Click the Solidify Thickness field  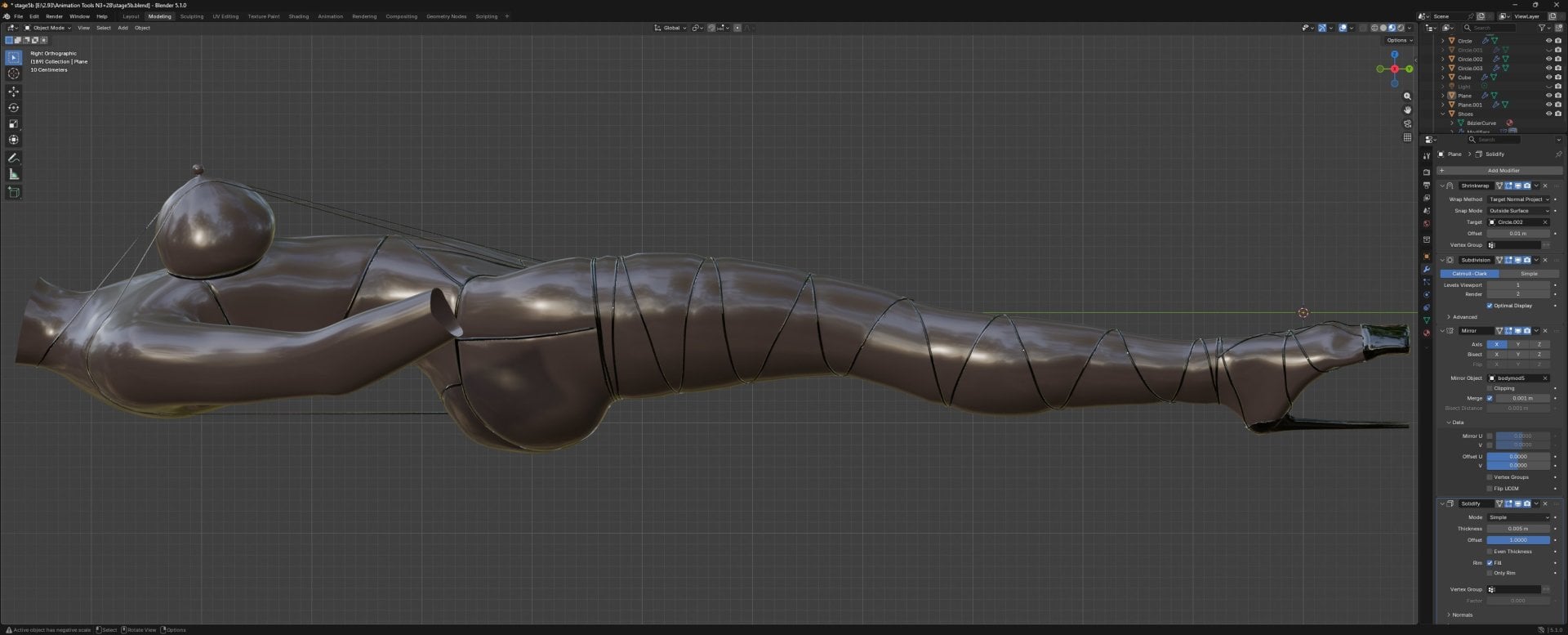(1518, 529)
